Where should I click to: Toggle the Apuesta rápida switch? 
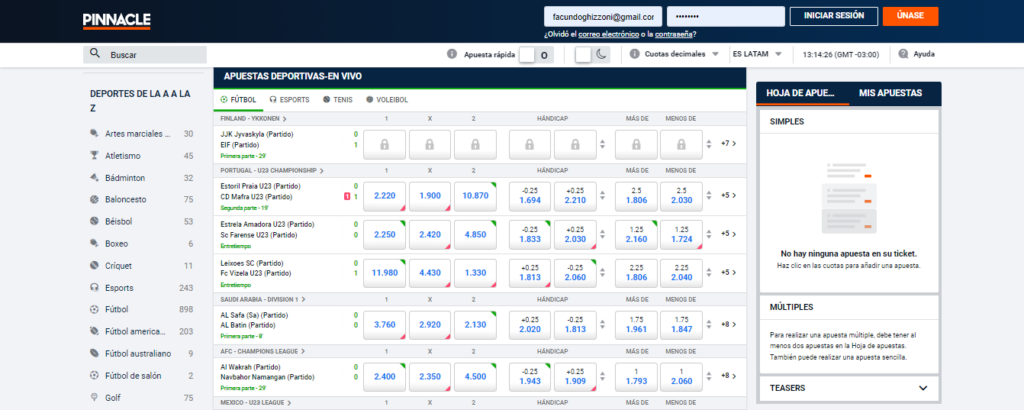coord(536,55)
